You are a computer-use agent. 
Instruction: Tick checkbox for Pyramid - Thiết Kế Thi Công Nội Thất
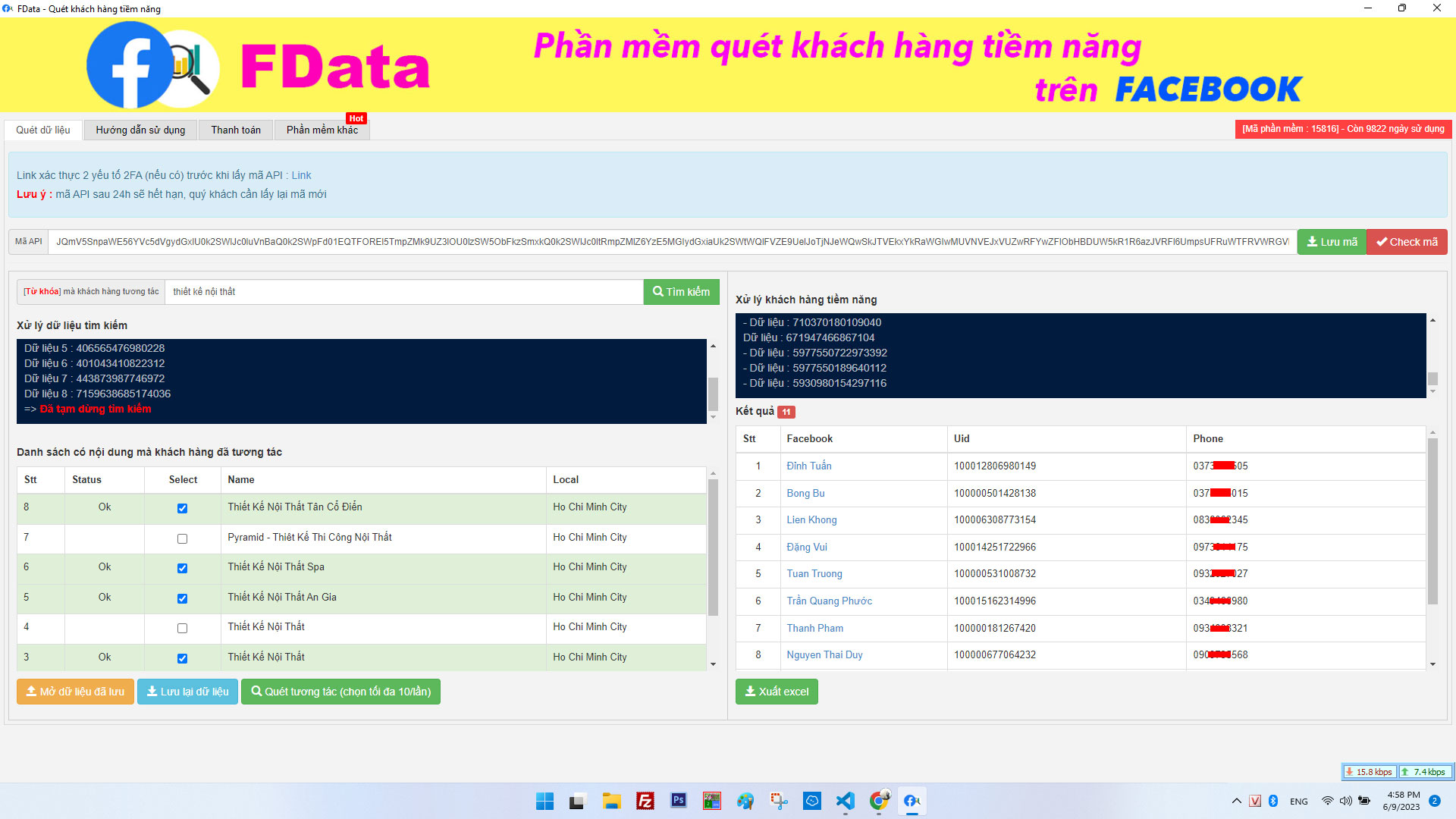pyautogui.click(x=182, y=538)
